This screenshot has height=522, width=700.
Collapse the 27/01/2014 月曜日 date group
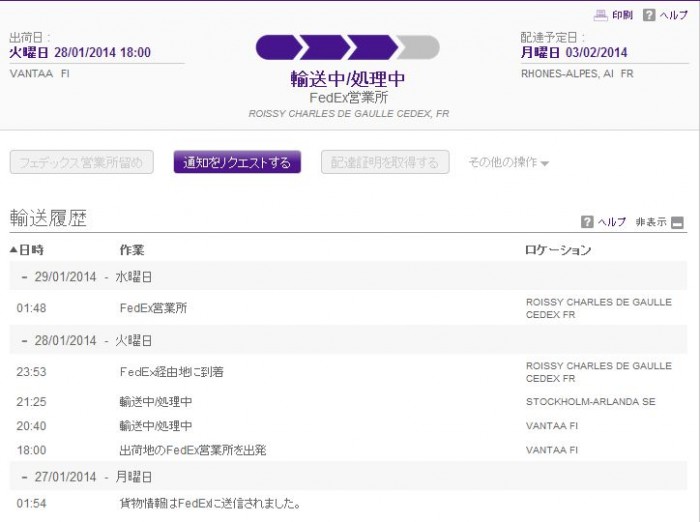click(24, 477)
